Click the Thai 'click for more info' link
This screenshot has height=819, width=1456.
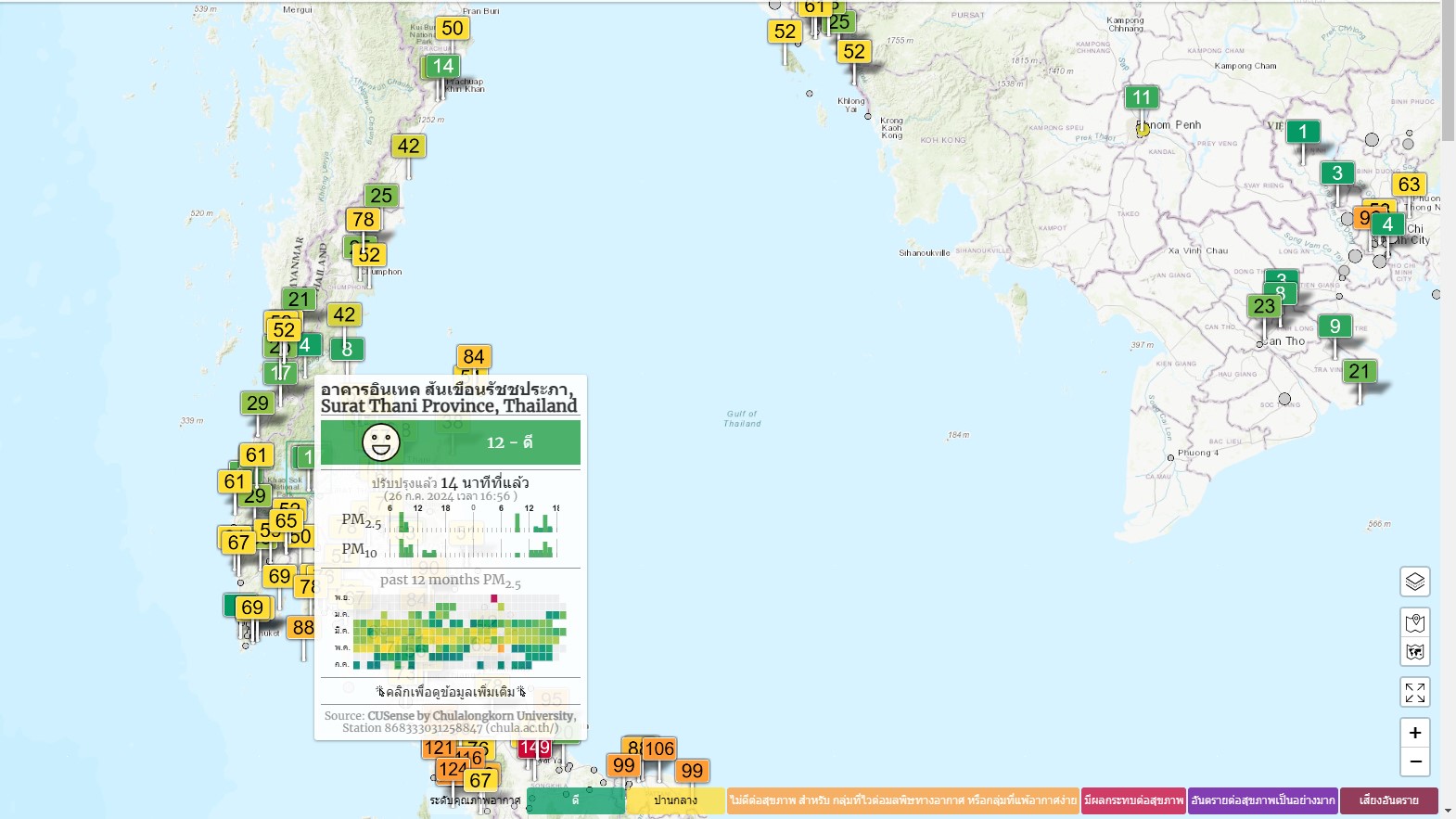[451, 692]
